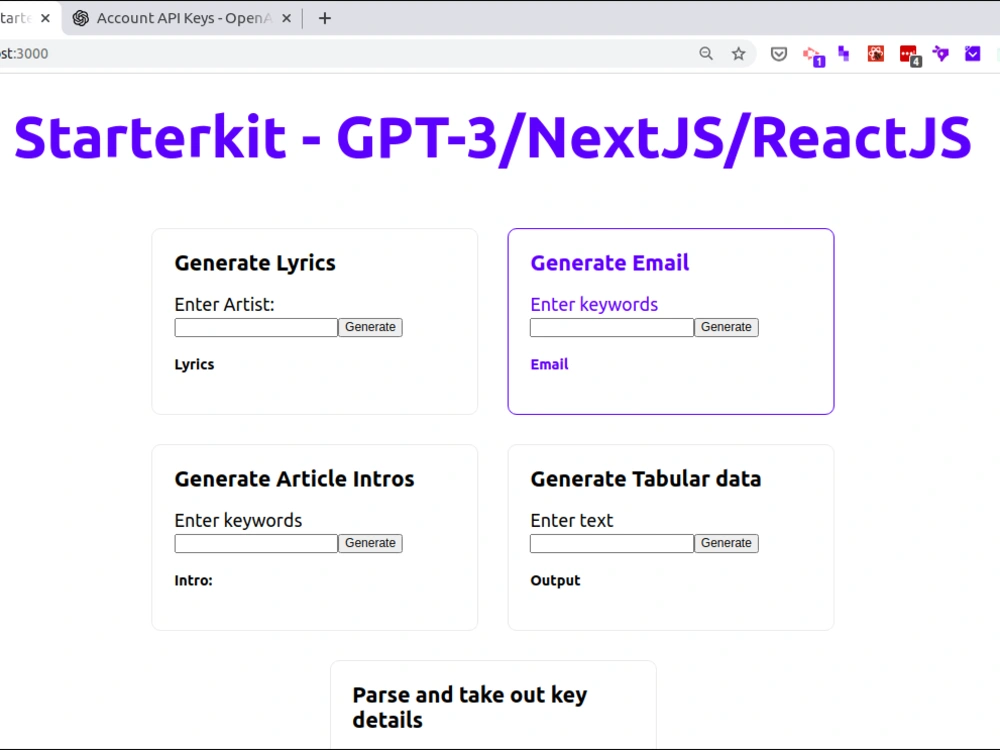Viewport: 1000px width, 750px height.
Task: Open the extension icon showing badge 1
Action: pos(811,53)
